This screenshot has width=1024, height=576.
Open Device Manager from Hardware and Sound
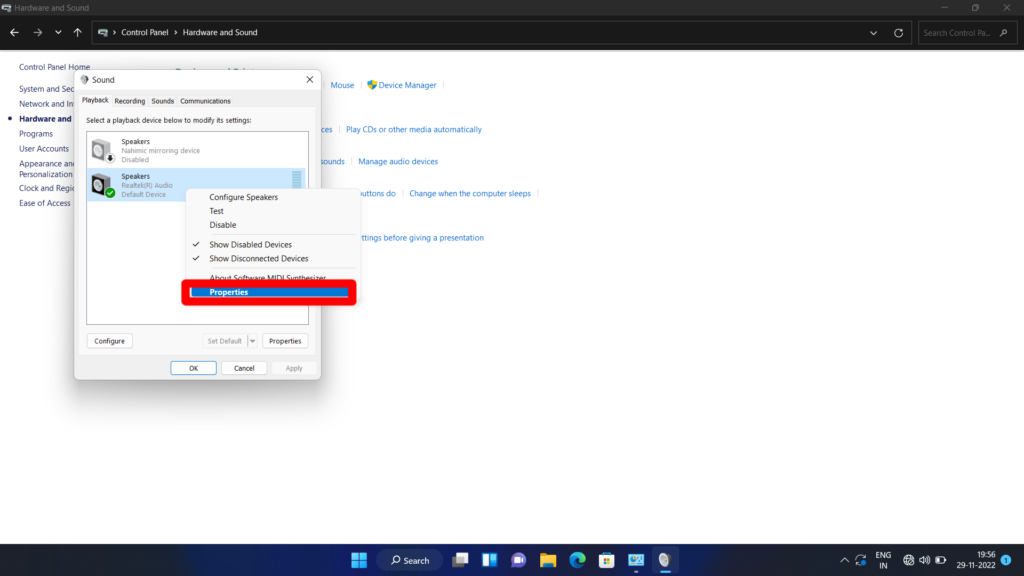[x=406, y=85]
